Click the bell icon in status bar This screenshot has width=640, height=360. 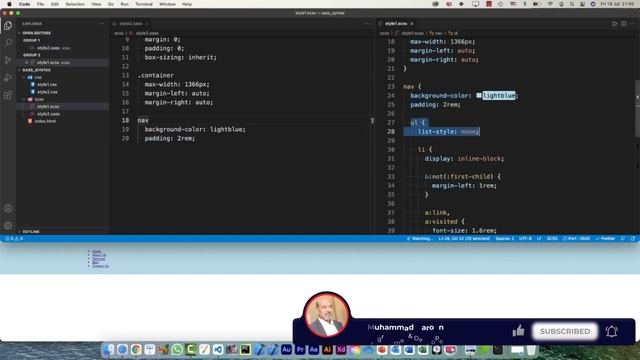click(x=633, y=238)
